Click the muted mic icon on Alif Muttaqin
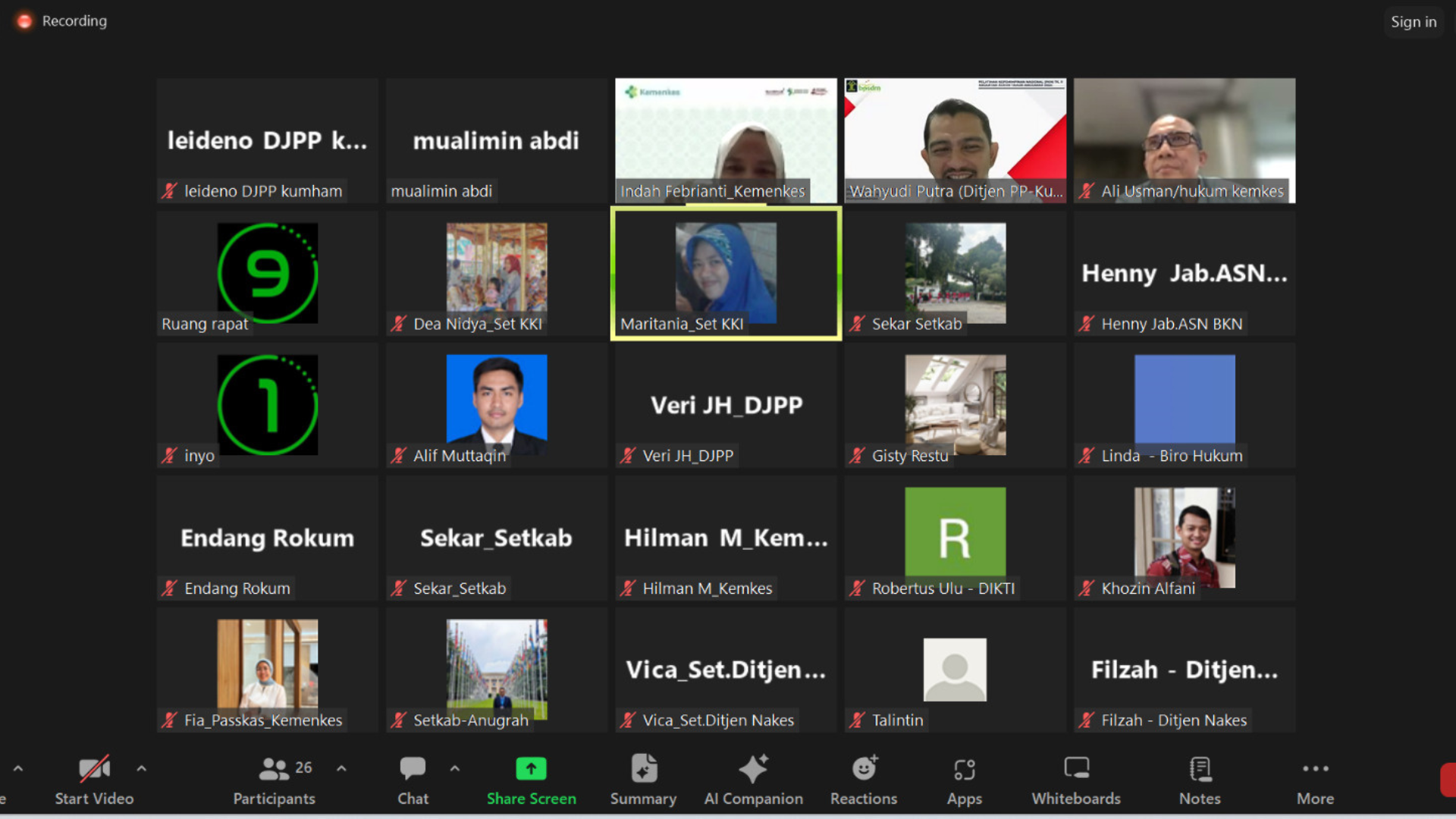The width and height of the screenshot is (1456, 819). [x=398, y=456]
